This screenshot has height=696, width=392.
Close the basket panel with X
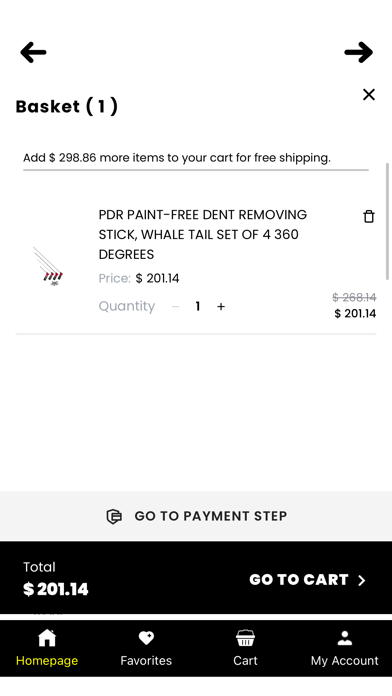[369, 95]
